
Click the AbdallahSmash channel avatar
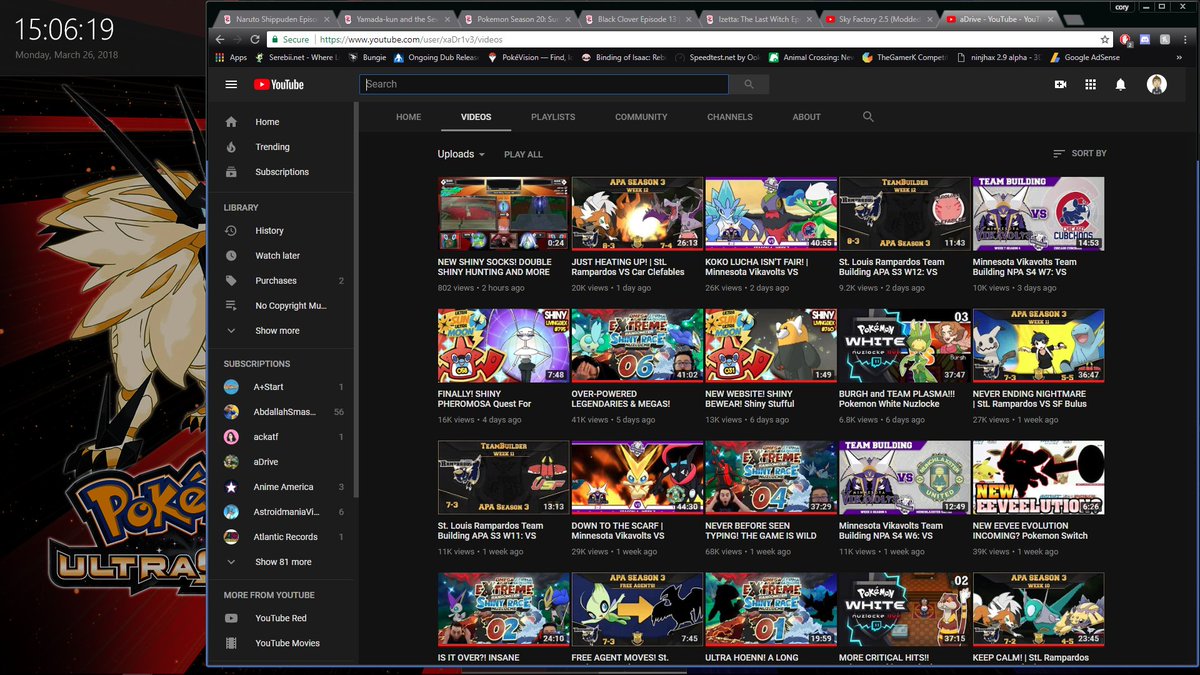click(x=231, y=412)
